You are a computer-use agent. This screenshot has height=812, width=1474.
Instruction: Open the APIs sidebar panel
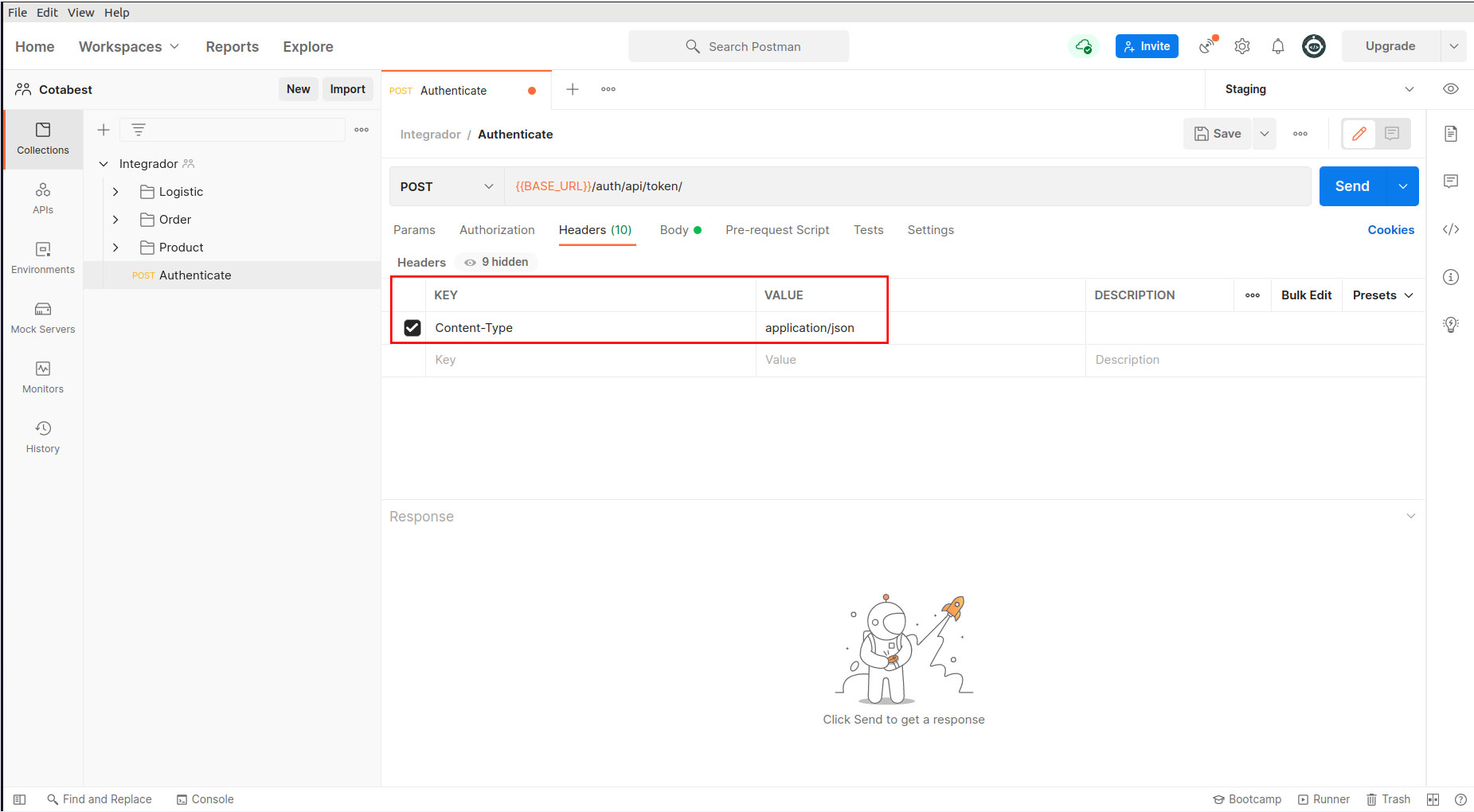tap(43, 198)
